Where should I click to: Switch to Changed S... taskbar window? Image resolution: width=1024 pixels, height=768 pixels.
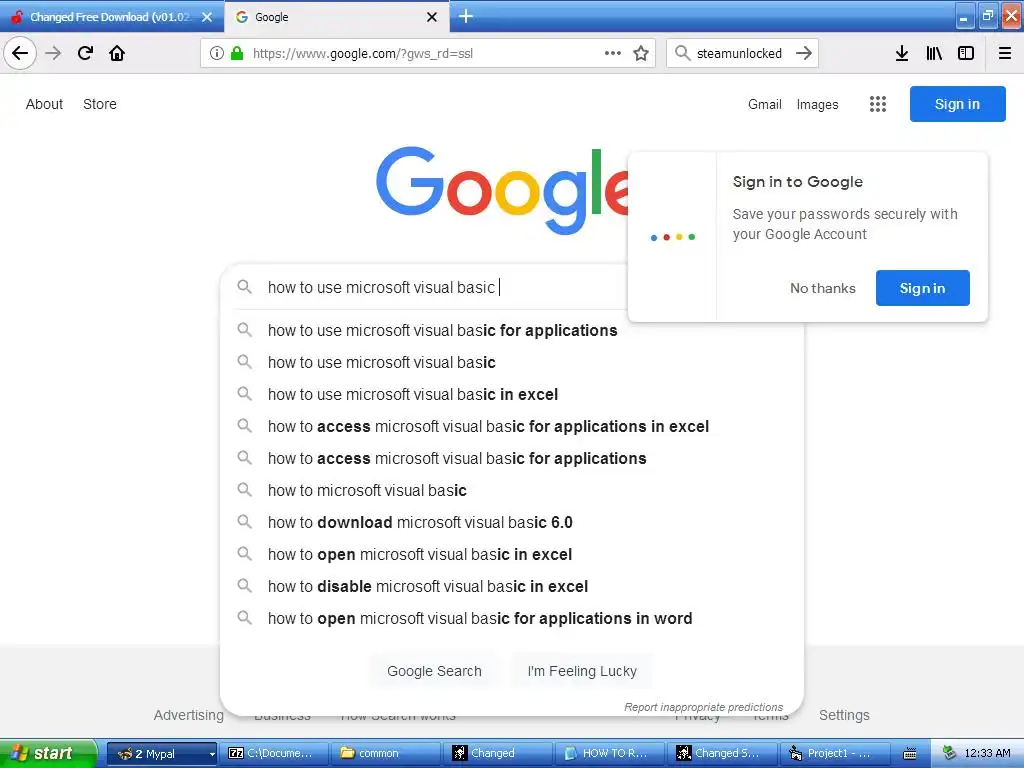click(x=722, y=753)
